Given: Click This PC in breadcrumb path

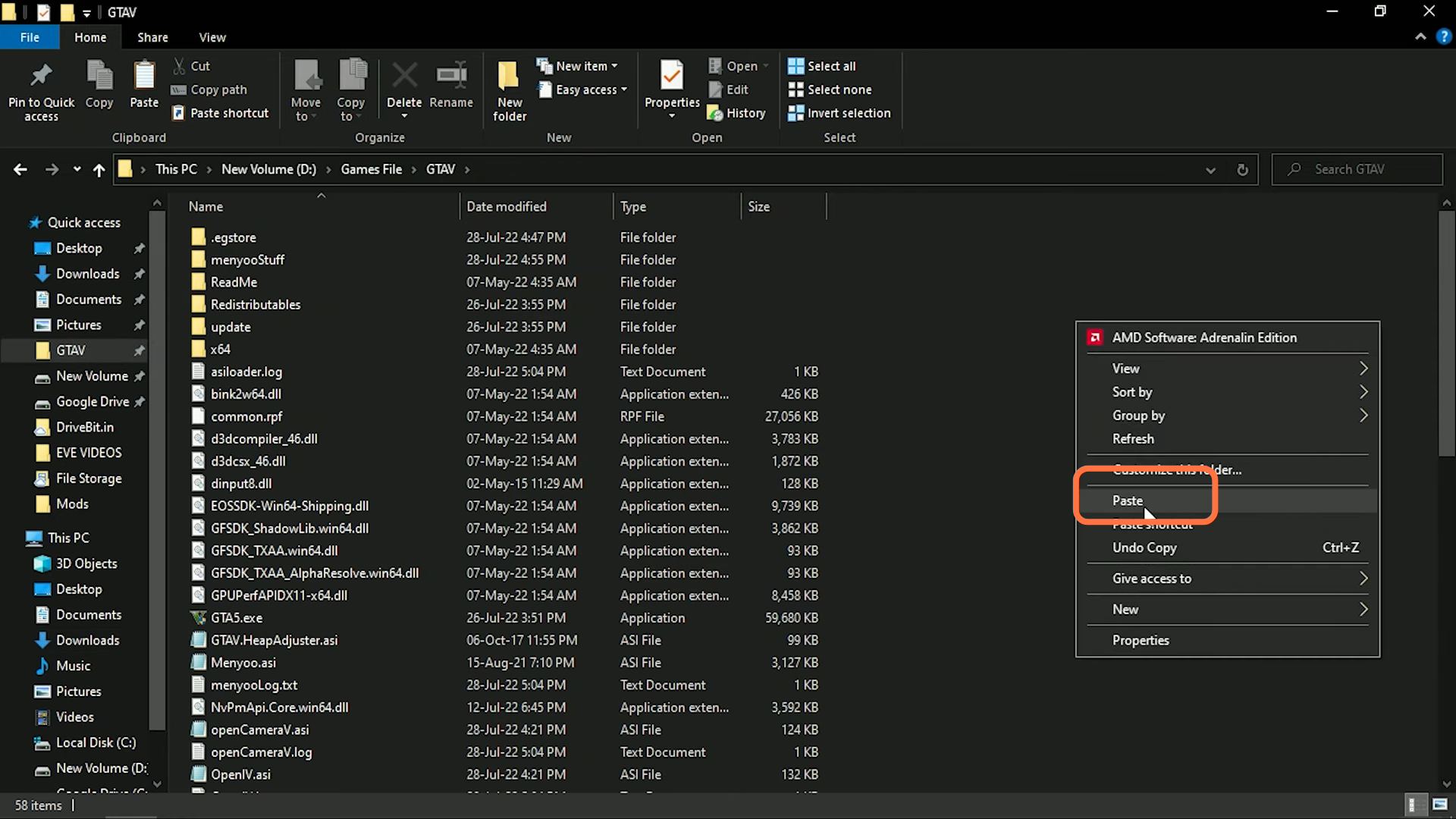Looking at the screenshot, I should point(176,170).
